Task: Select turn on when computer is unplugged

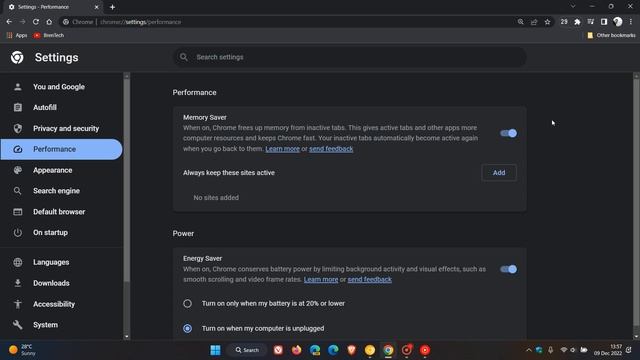Action: 187,329
